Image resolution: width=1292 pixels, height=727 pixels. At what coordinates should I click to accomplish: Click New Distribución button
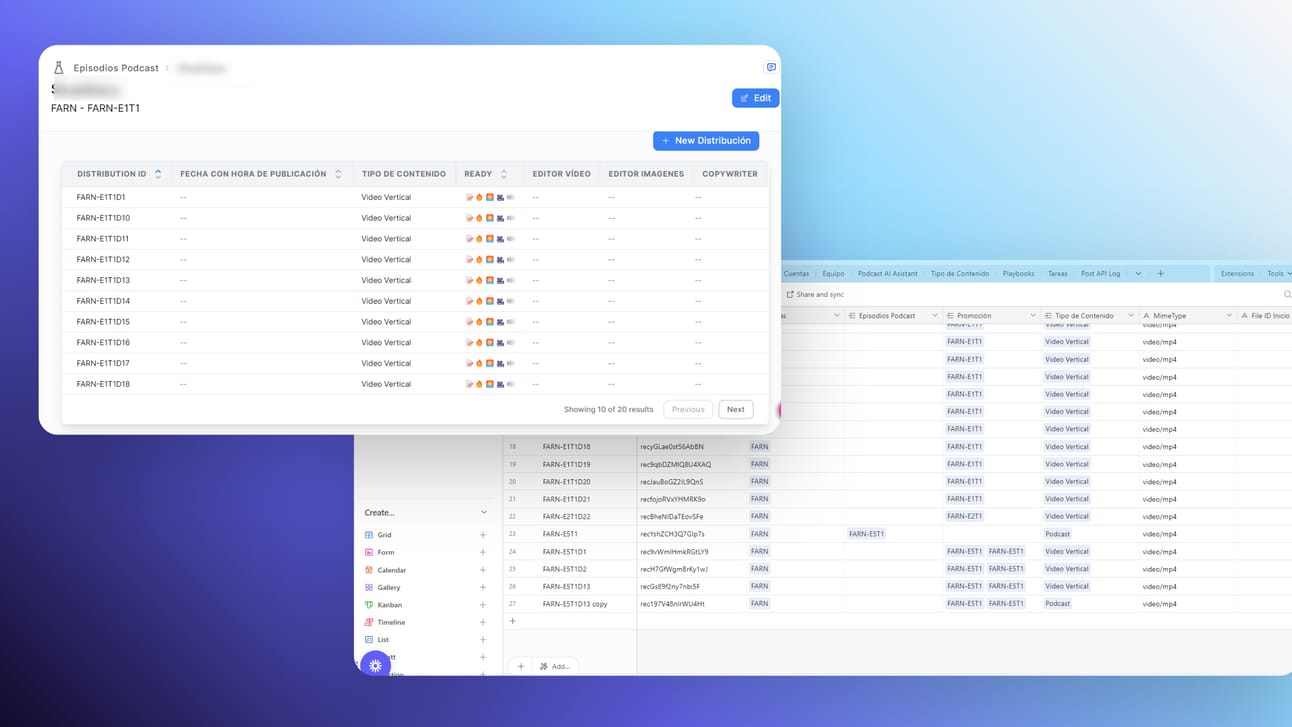click(x=706, y=141)
